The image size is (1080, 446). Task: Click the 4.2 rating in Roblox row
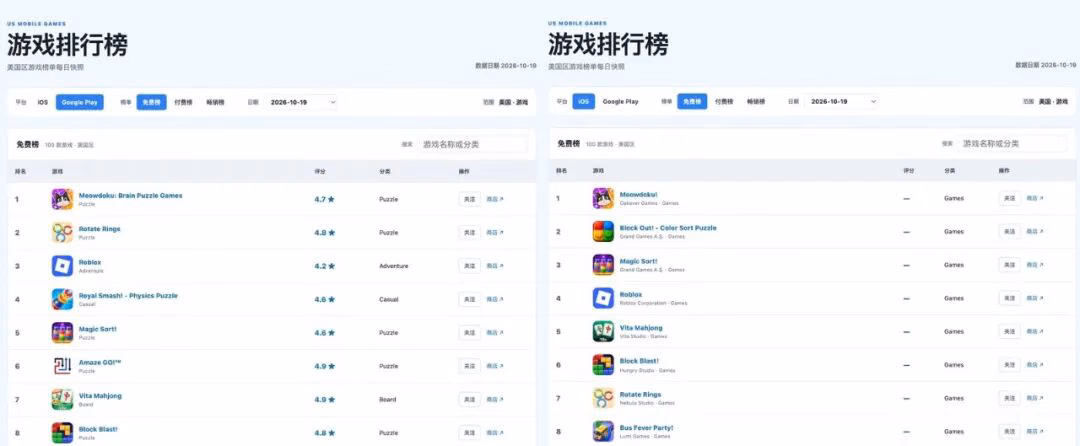324,266
